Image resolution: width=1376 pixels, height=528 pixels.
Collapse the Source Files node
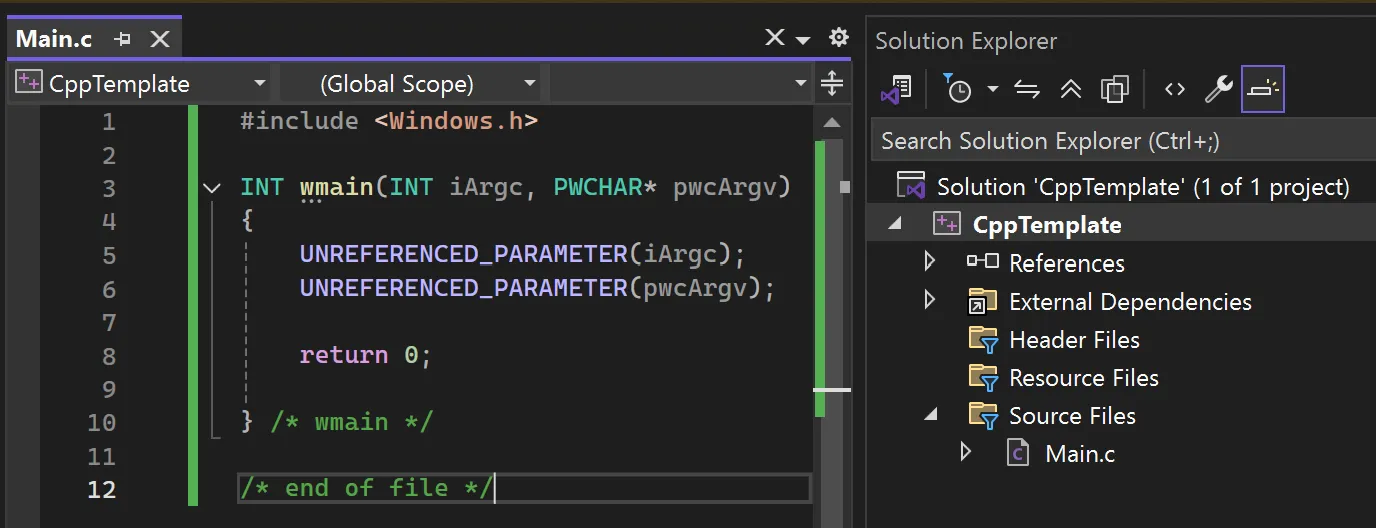[931, 414]
